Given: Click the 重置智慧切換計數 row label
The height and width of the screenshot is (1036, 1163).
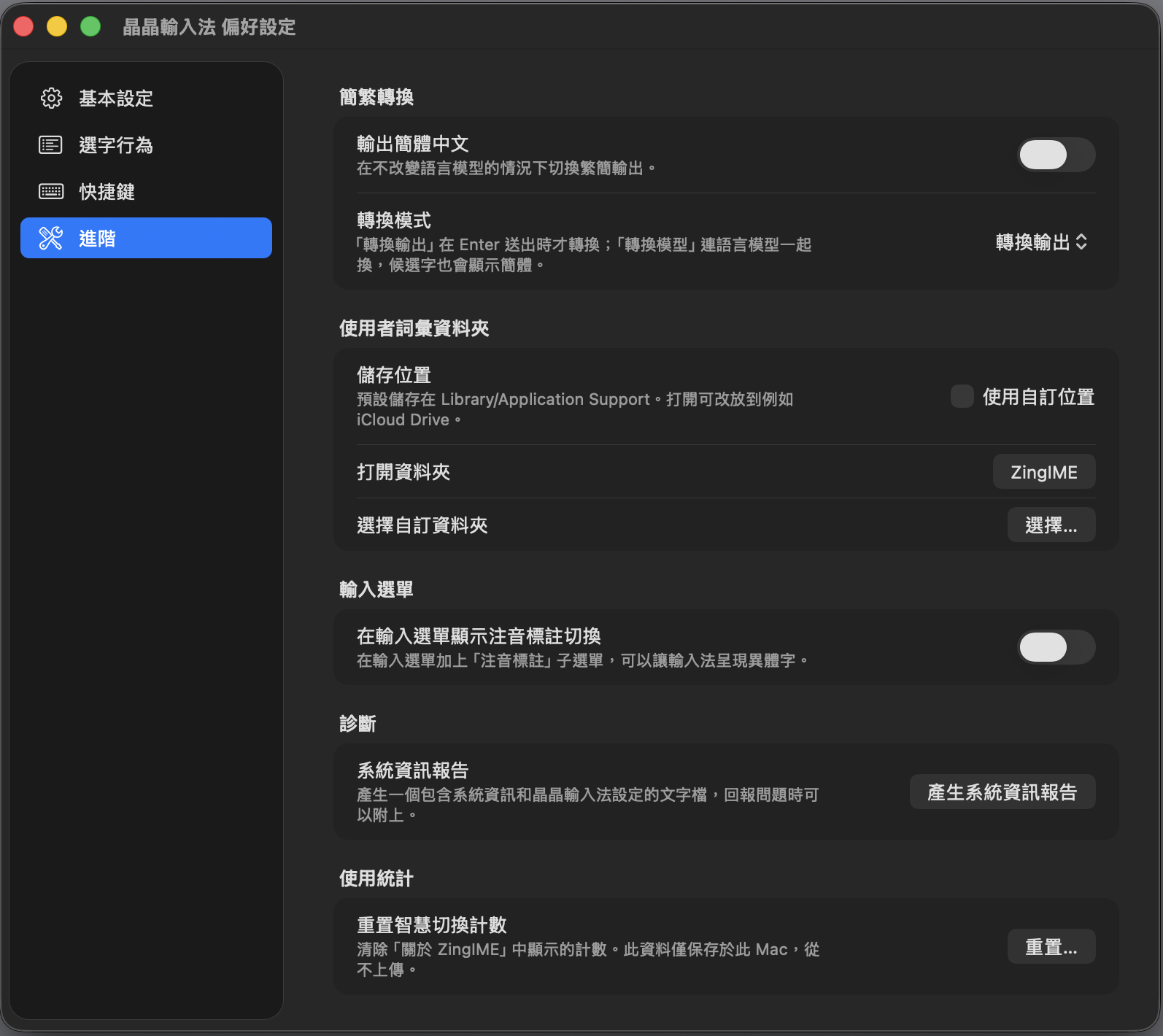Looking at the screenshot, I should (432, 925).
